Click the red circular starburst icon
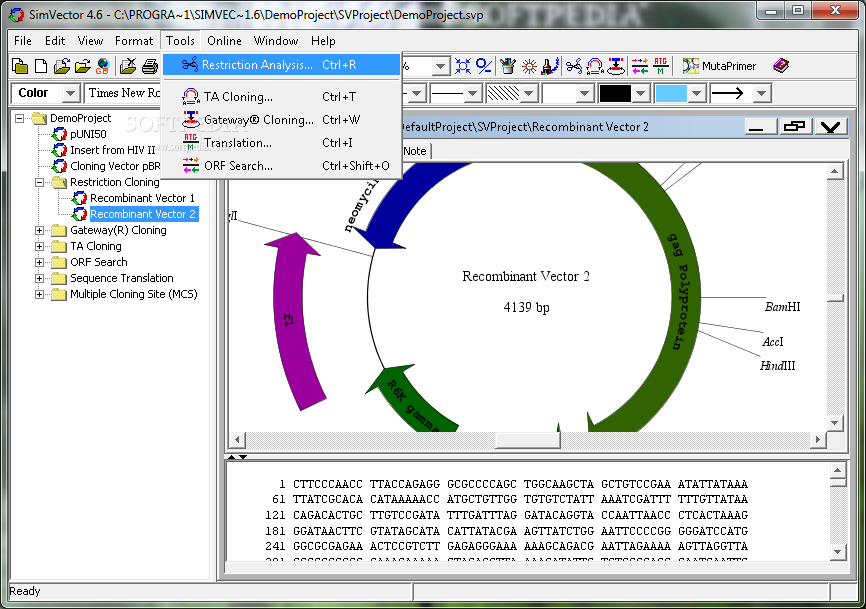The height and width of the screenshot is (609, 866). (x=529, y=66)
